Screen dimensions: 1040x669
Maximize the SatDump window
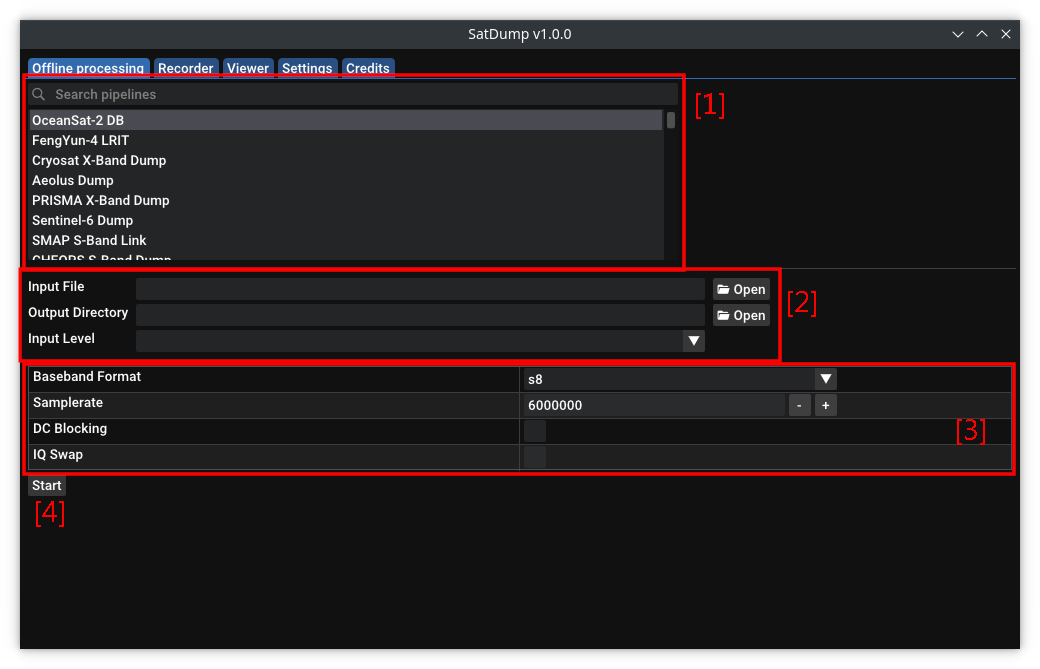tap(982, 34)
